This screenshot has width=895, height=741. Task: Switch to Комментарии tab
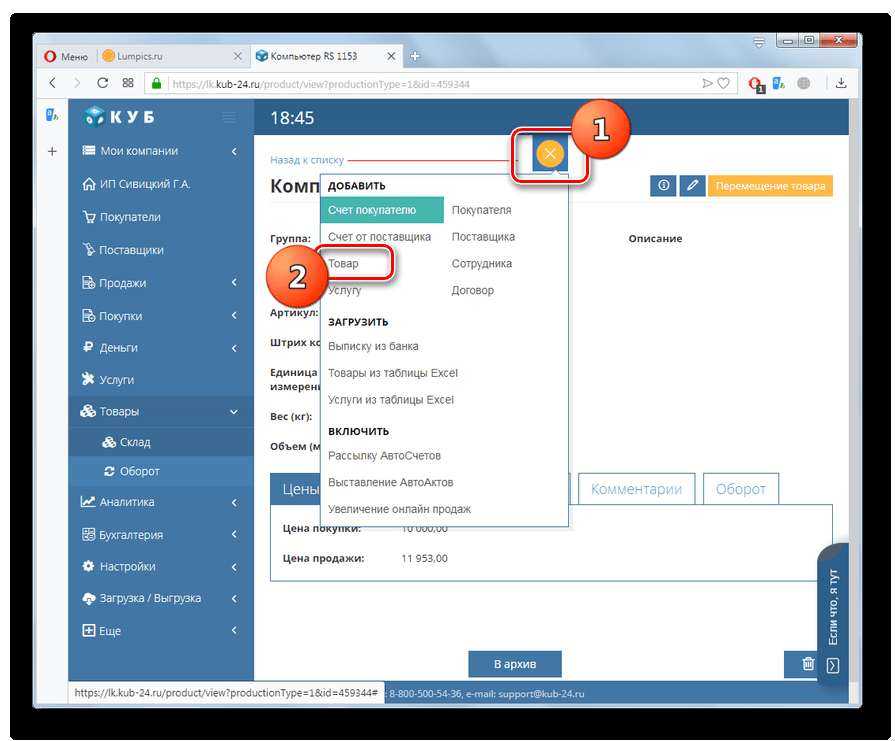tap(636, 489)
